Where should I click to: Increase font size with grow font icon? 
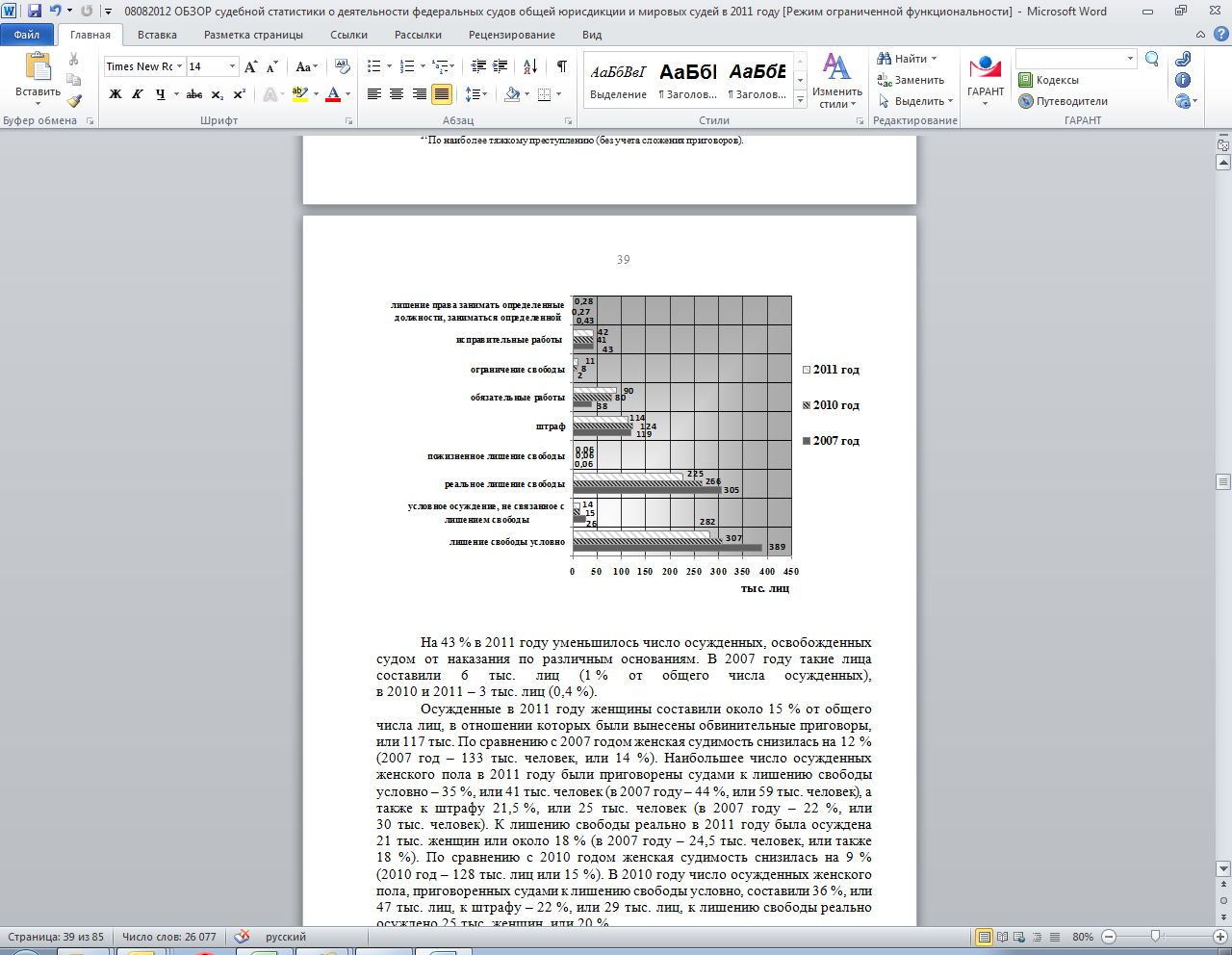tap(251, 66)
